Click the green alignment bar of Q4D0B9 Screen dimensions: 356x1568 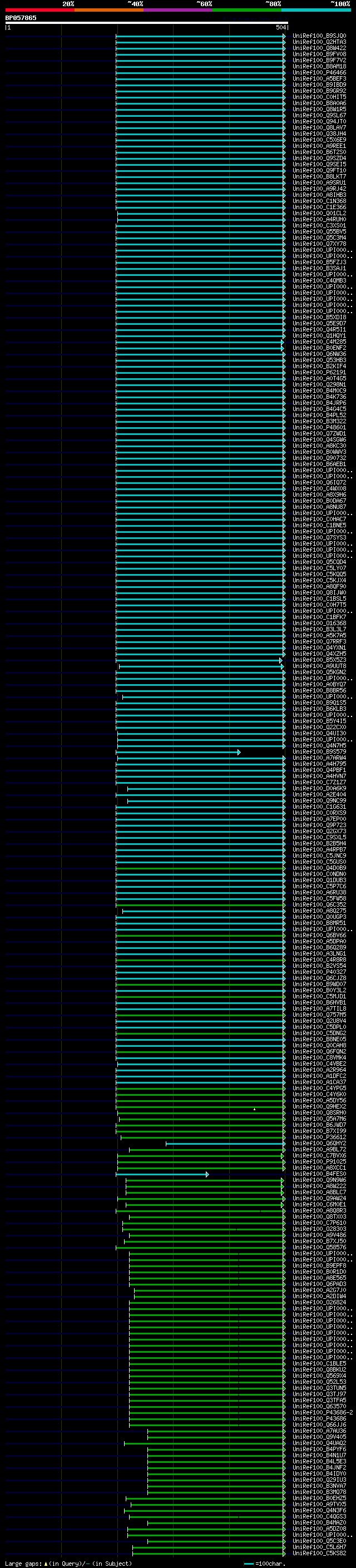[200, 869]
